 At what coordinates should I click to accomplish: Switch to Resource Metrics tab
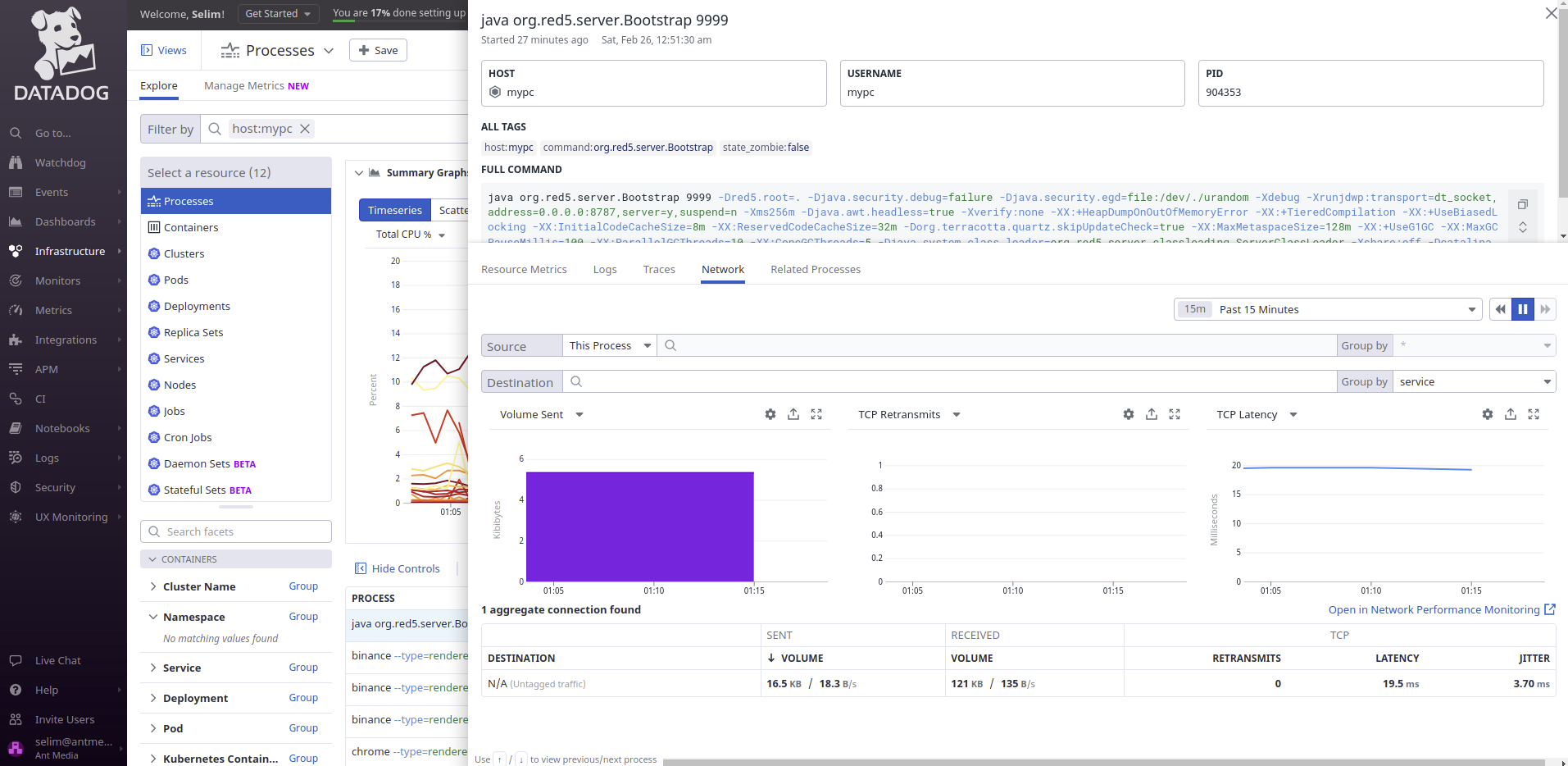(x=524, y=269)
